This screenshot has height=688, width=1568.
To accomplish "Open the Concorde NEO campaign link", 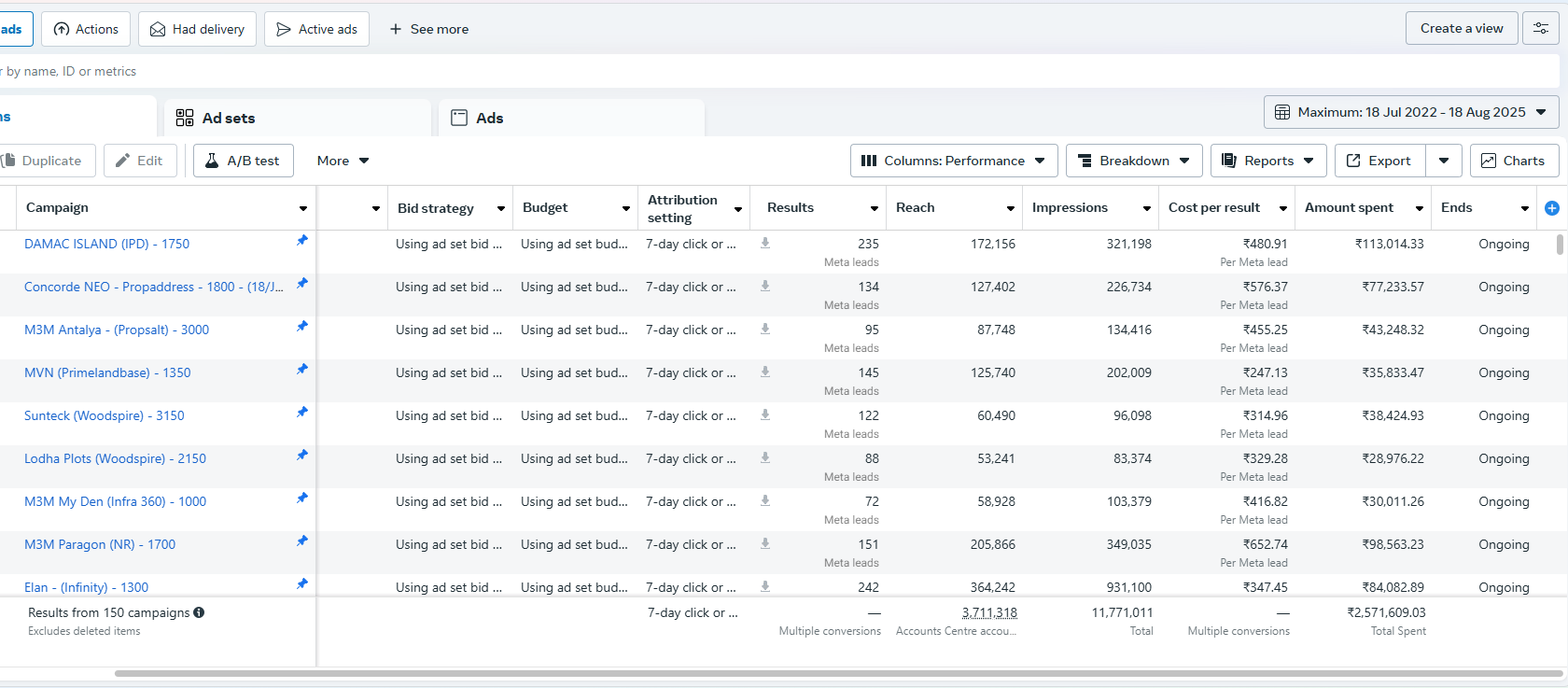I will [x=154, y=287].
